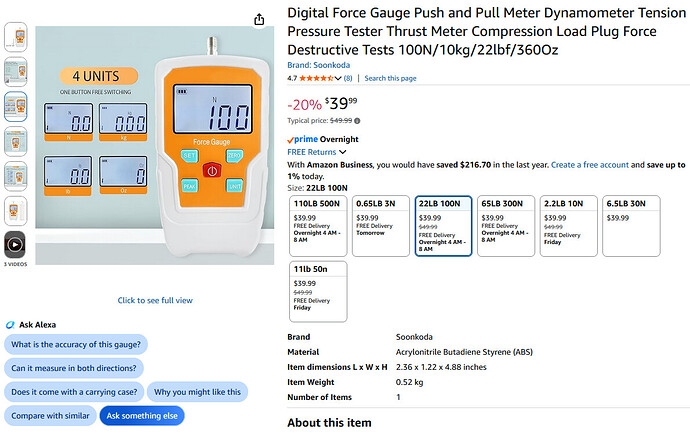Image resolution: width=690 pixels, height=433 pixels.
Task: Select the 11lb 50n size option
Action: point(318,291)
